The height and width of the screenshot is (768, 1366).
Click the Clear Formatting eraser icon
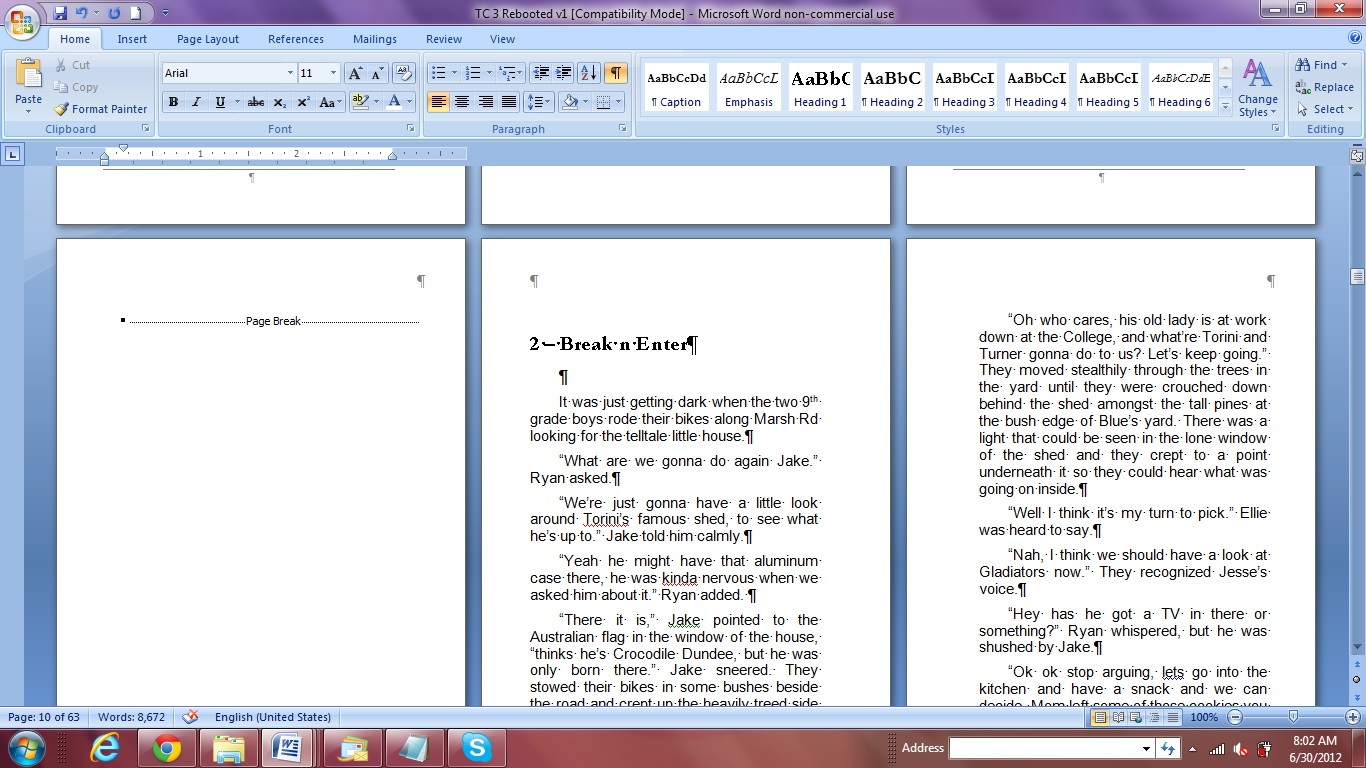404,73
